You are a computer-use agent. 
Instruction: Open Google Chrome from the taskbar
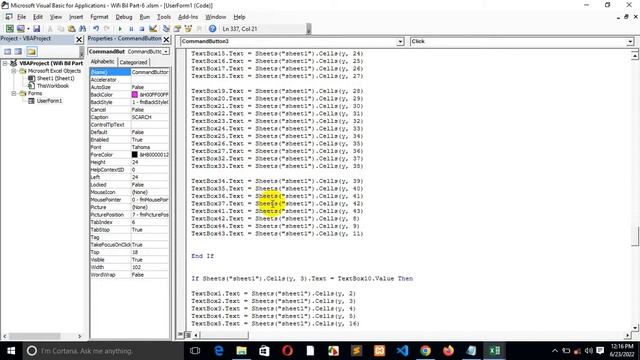click(425, 351)
